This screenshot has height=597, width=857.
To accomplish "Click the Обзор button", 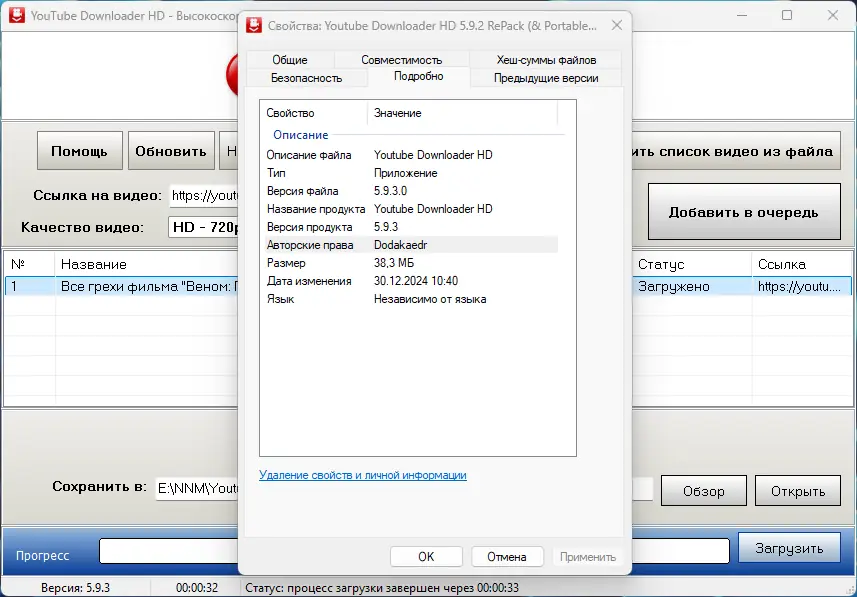I will (x=703, y=491).
